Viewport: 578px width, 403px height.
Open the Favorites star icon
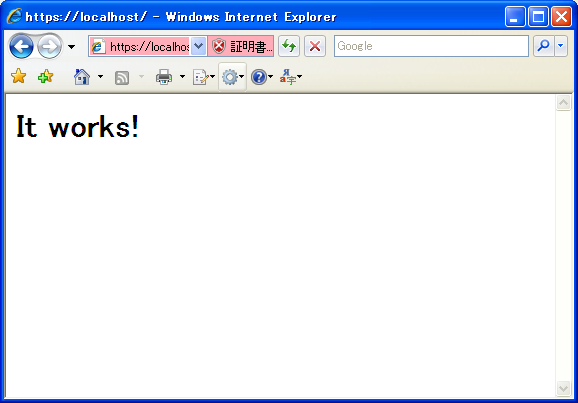18,77
